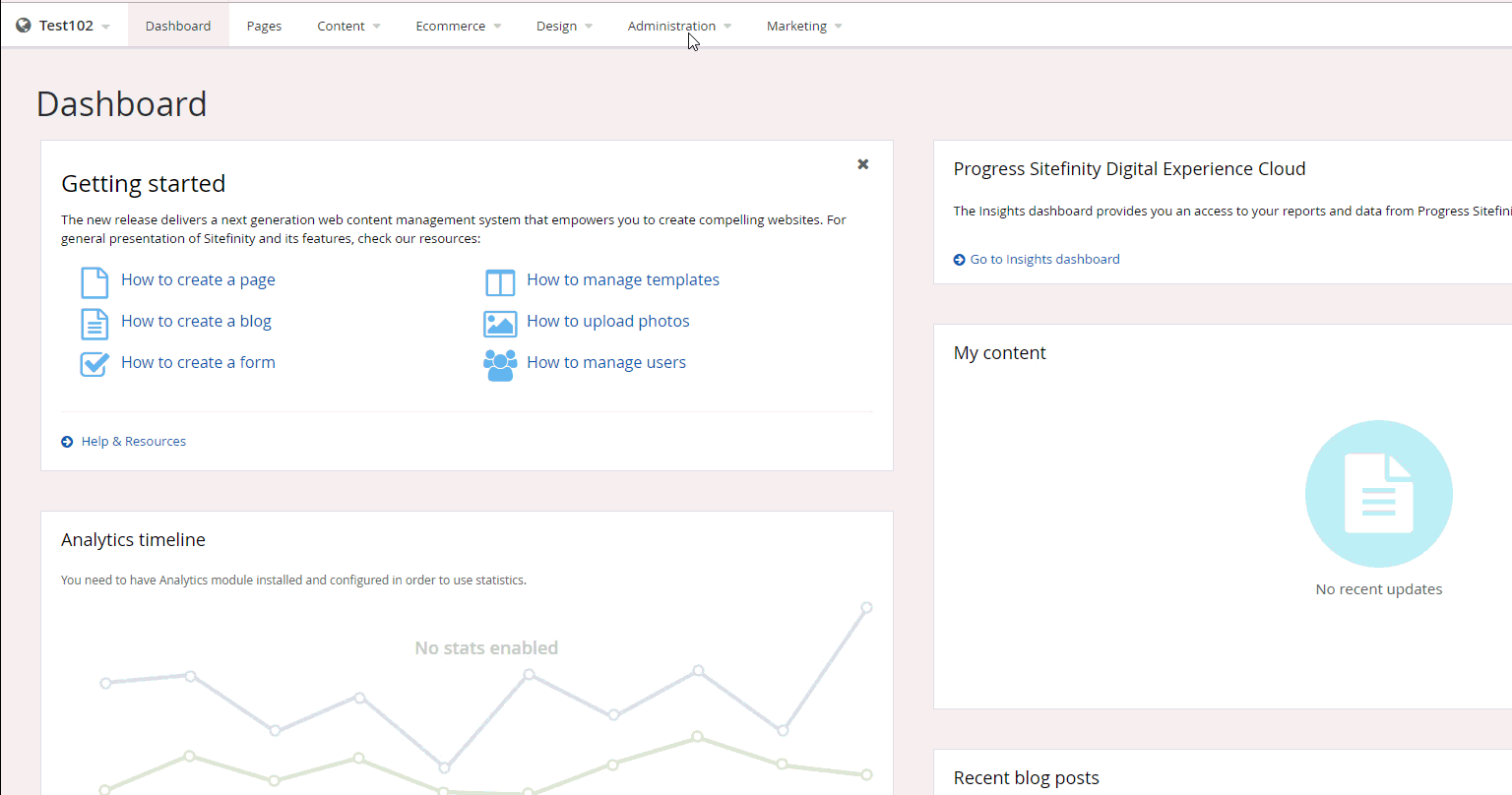
Task: Go to the Pages tab
Action: point(264,27)
